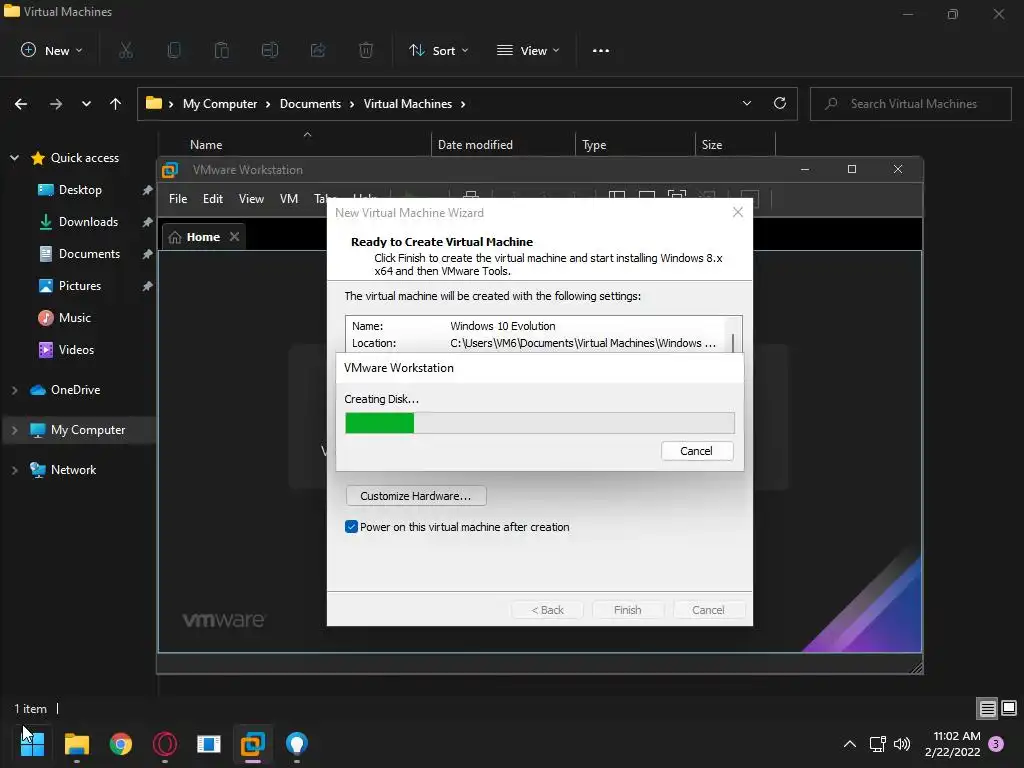Click the VMware Workstation title bar logo
Image resolution: width=1024 pixels, height=768 pixels.
tap(170, 170)
